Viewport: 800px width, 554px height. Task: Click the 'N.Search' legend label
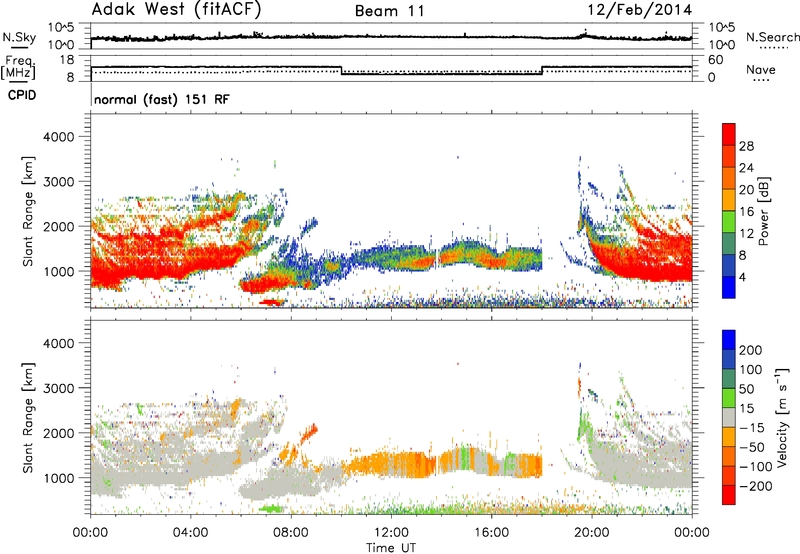[x=772, y=37]
